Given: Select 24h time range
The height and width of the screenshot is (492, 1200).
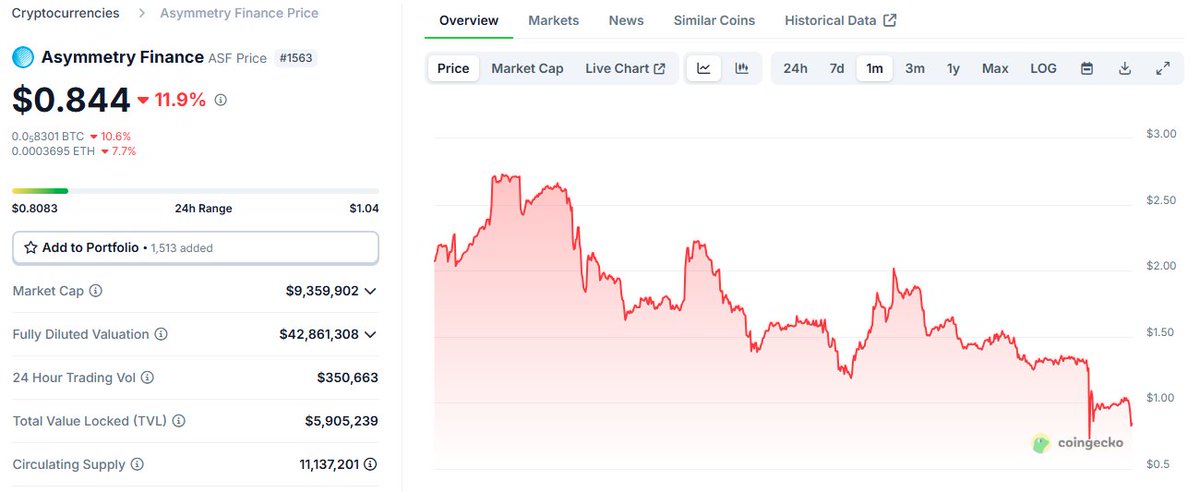Looking at the screenshot, I should coord(795,68).
